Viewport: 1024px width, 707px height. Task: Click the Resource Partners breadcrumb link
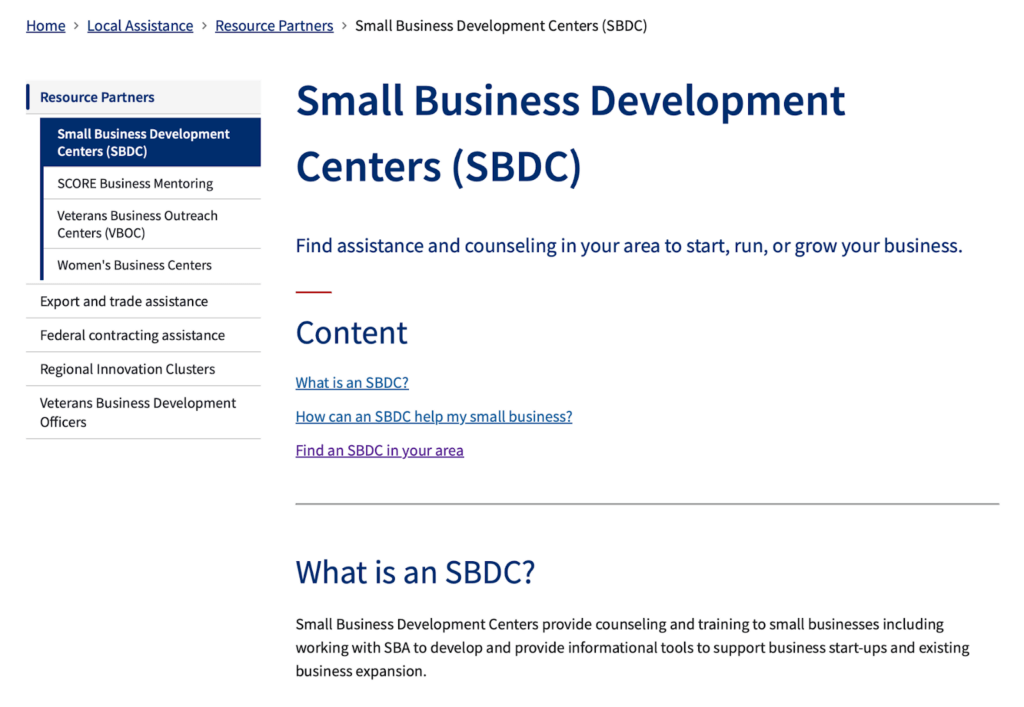click(274, 26)
